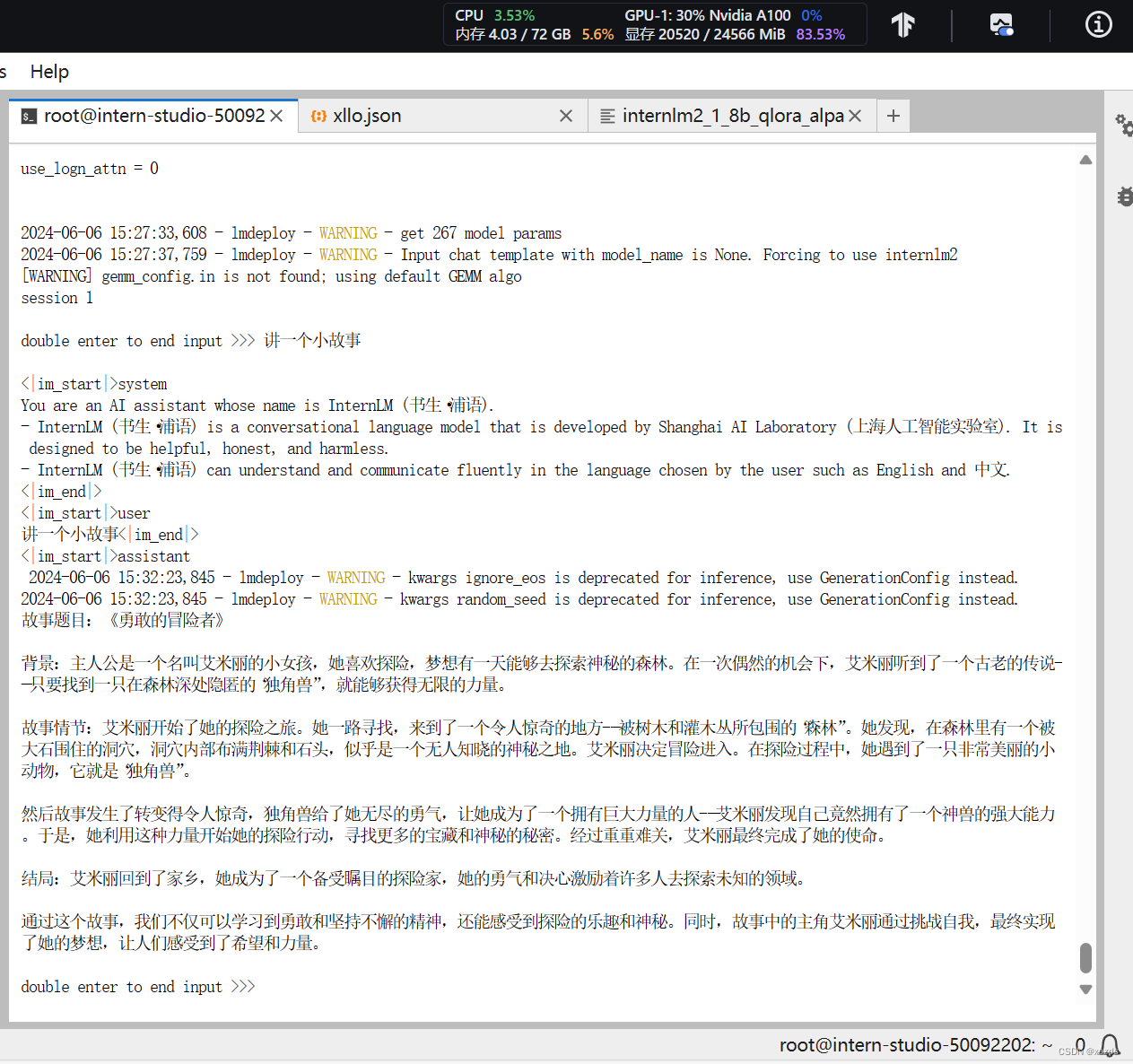Click the terminal icon on first tab
This screenshot has height=1064, width=1133.
pyautogui.click(x=30, y=117)
